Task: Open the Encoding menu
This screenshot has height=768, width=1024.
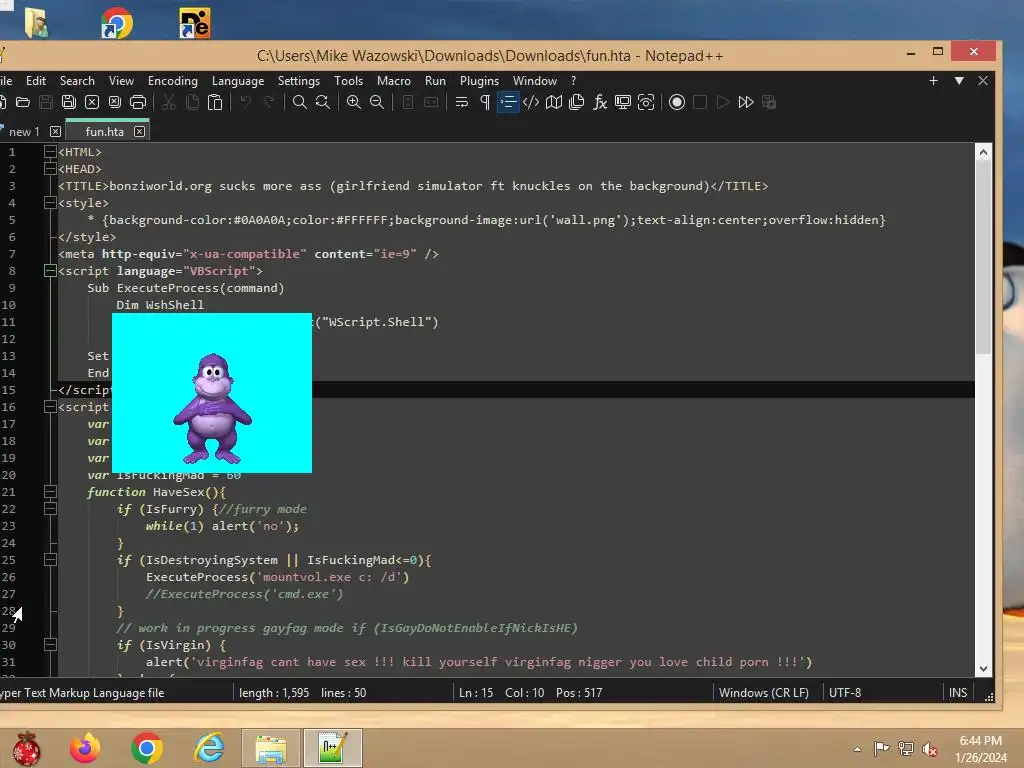Action: [172, 80]
